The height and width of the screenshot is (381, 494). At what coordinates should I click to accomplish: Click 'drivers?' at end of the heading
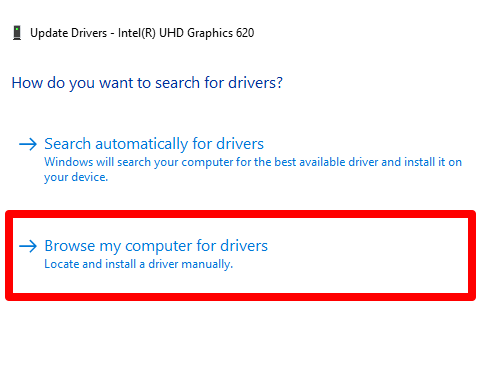[255, 83]
